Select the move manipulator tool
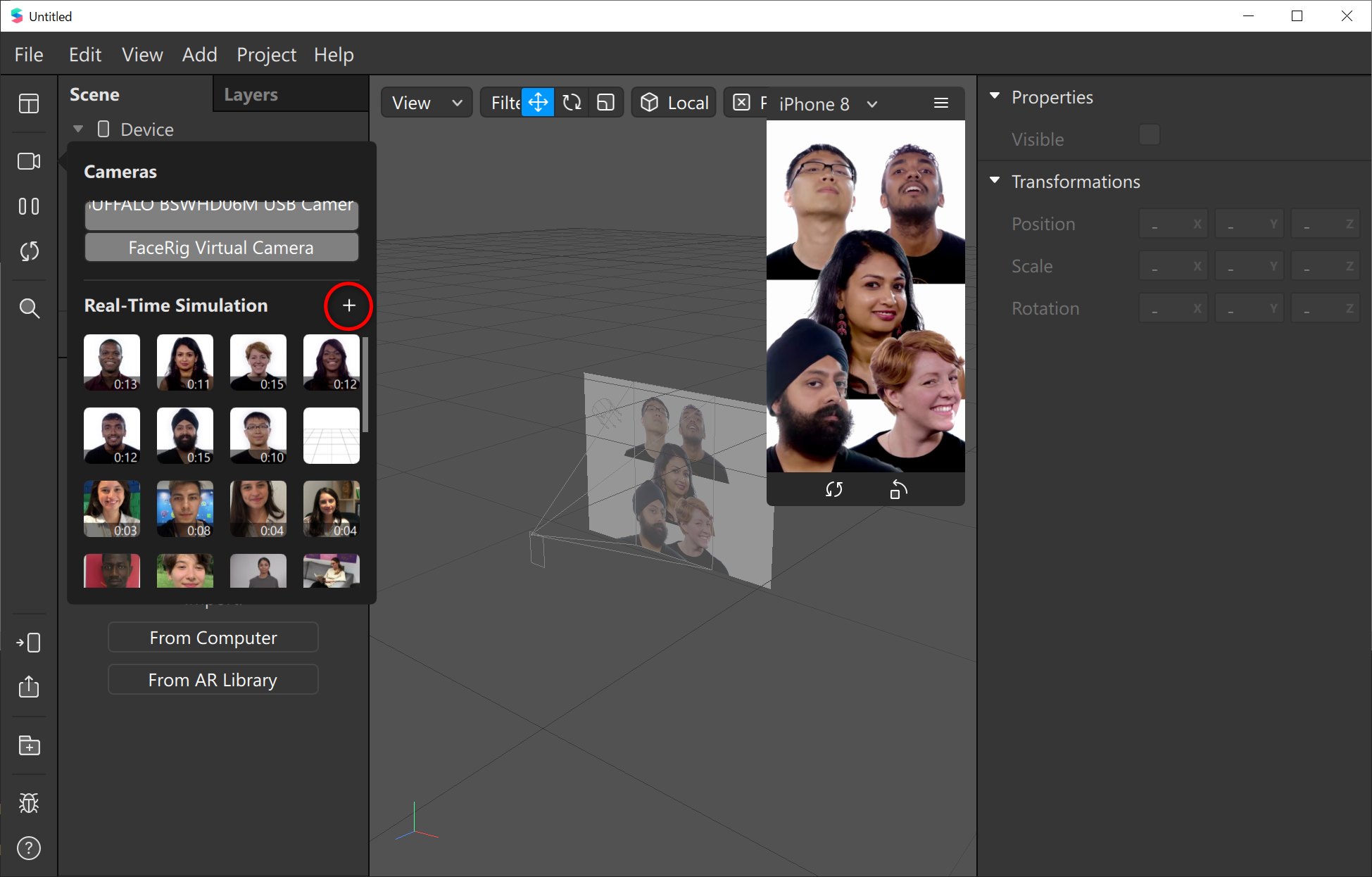 [538, 103]
